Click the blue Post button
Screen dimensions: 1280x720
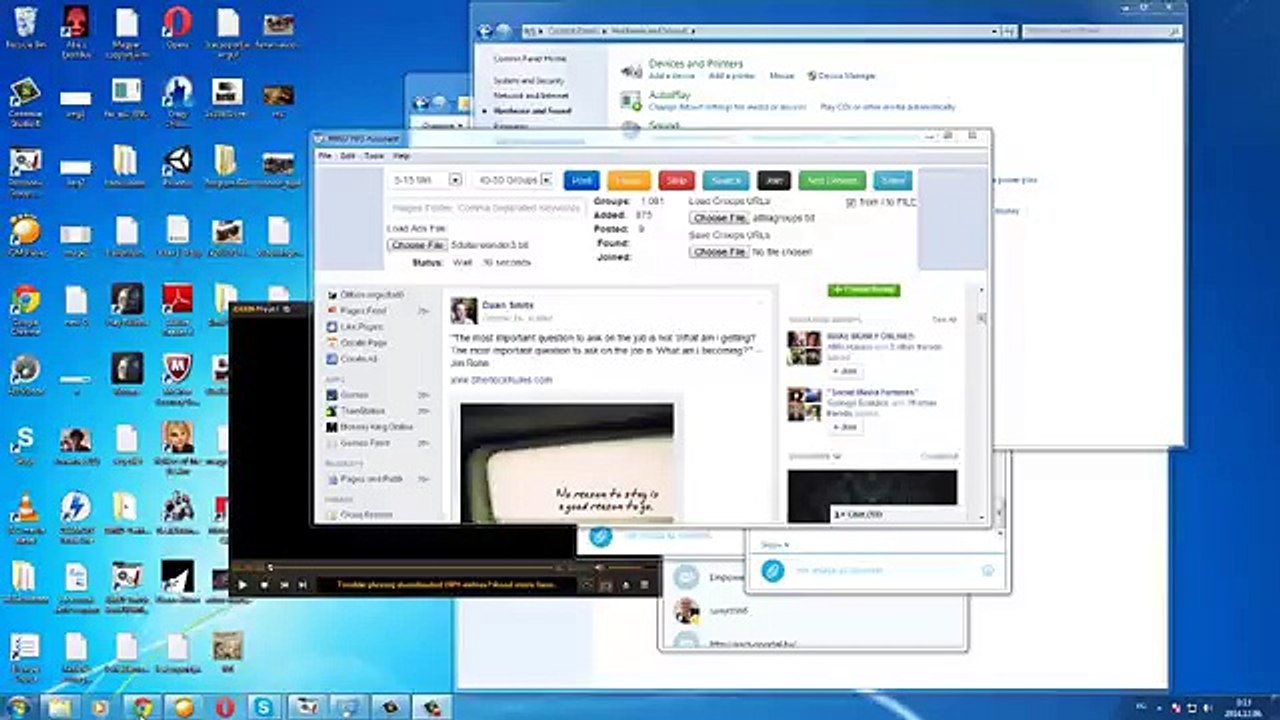581,180
